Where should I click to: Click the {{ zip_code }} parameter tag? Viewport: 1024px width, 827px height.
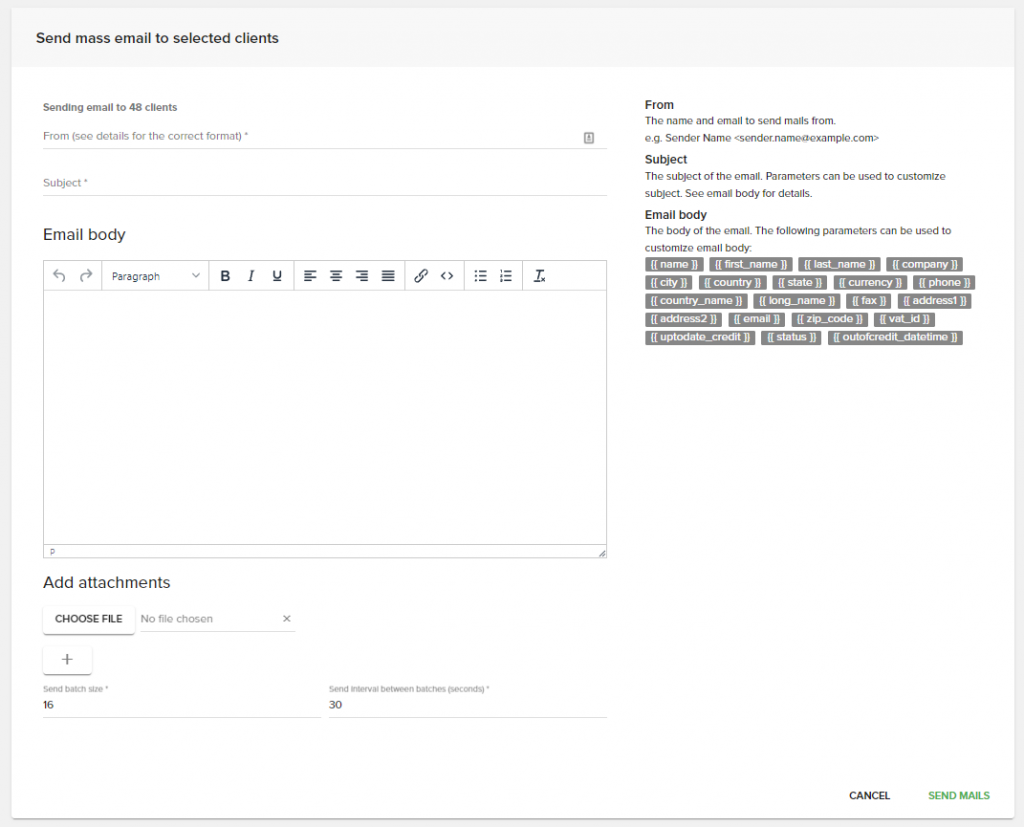[x=829, y=319]
